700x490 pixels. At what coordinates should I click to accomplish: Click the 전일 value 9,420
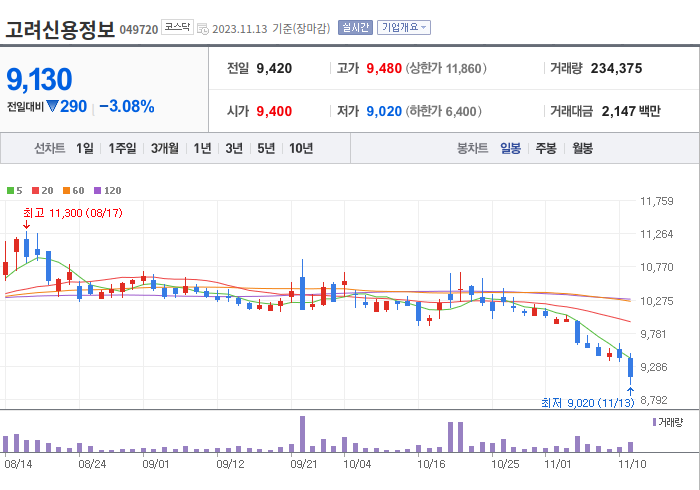click(x=274, y=68)
